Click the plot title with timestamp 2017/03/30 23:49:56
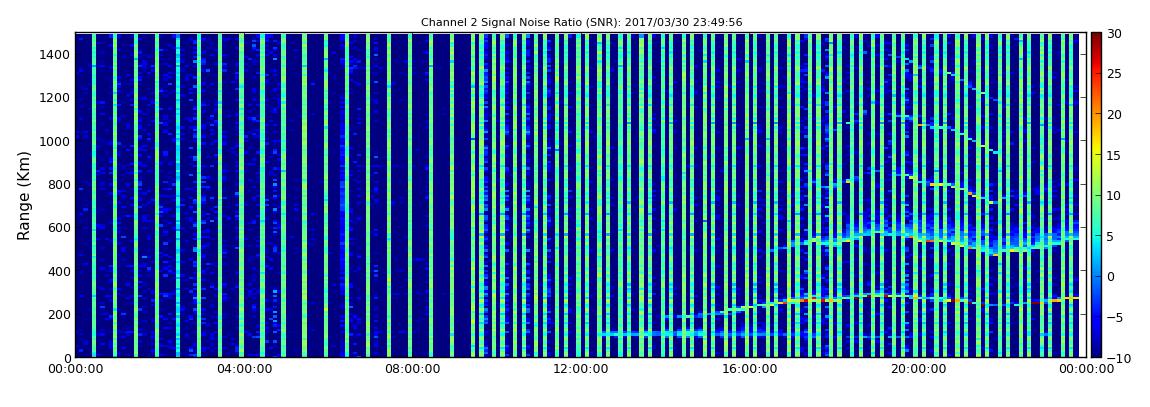This screenshot has width=1150, height=407. point(582,23)
